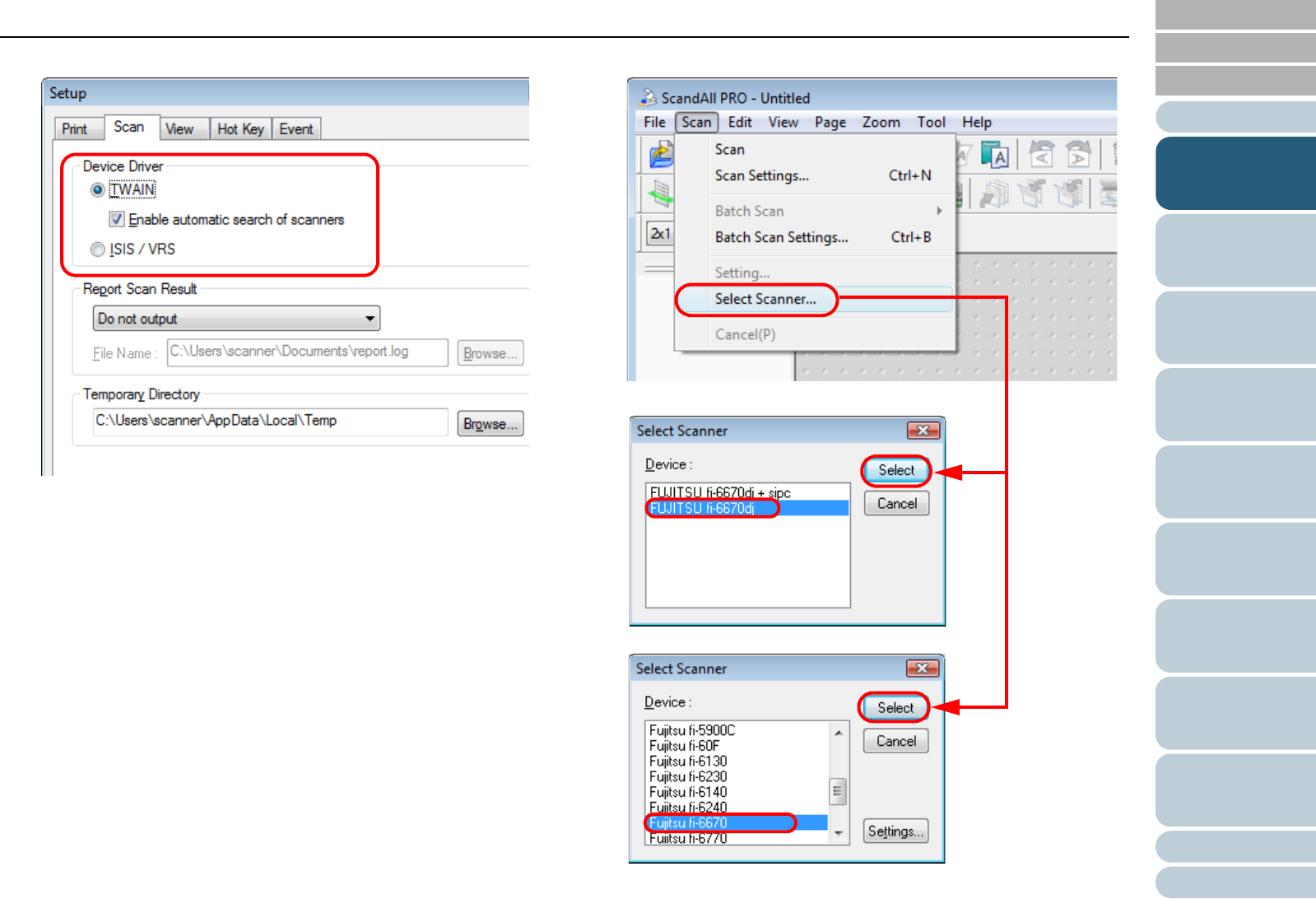Viewport: 1316px width, 899px height.
Task: Toggle Enable automatic search of scanners checkbox
Action: [117, 219]
